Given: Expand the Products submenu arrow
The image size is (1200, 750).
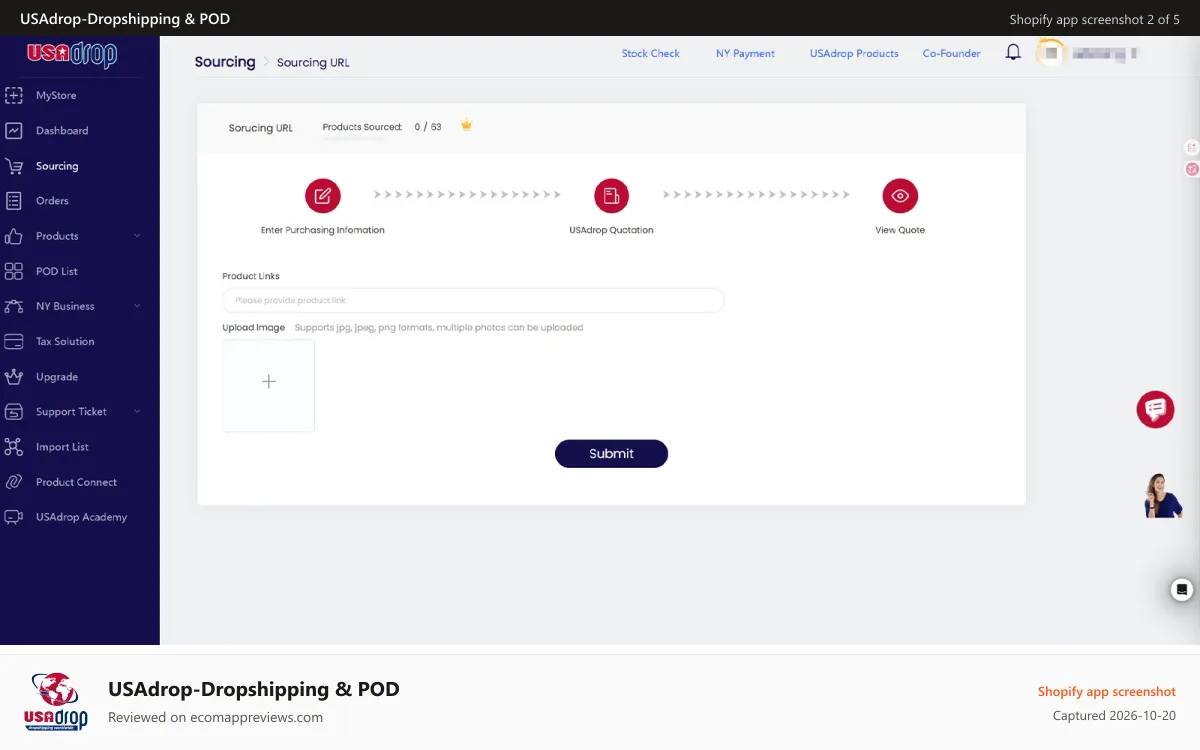Looking at the screenshot, I should tap(137, 236).
